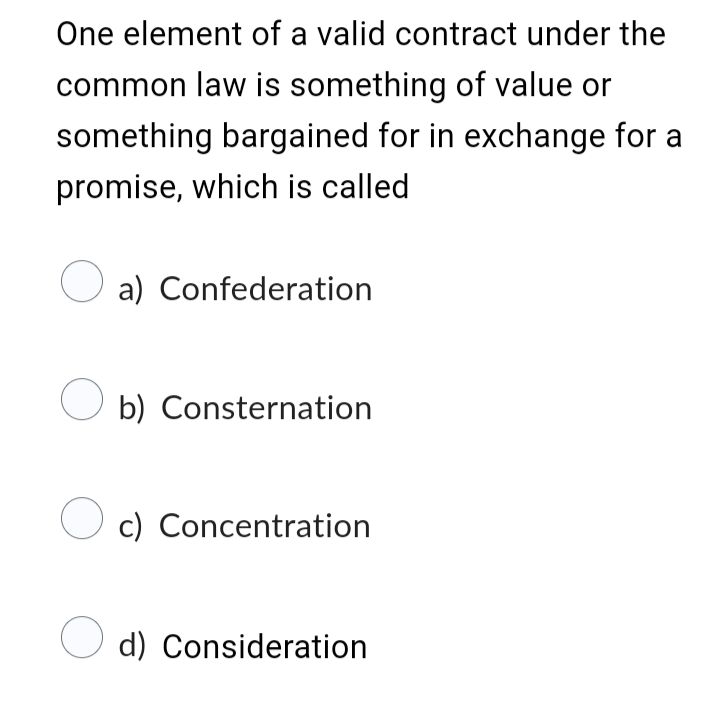Screen dimensions: 720x723
Task: Click the 'd)' option letter
Action: coord(132,645)
